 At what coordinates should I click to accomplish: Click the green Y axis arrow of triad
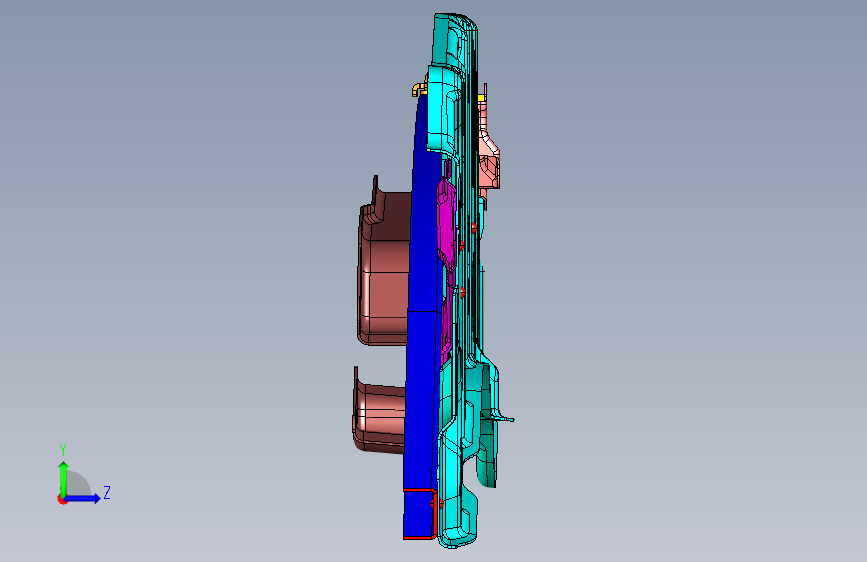pos(63,478)
